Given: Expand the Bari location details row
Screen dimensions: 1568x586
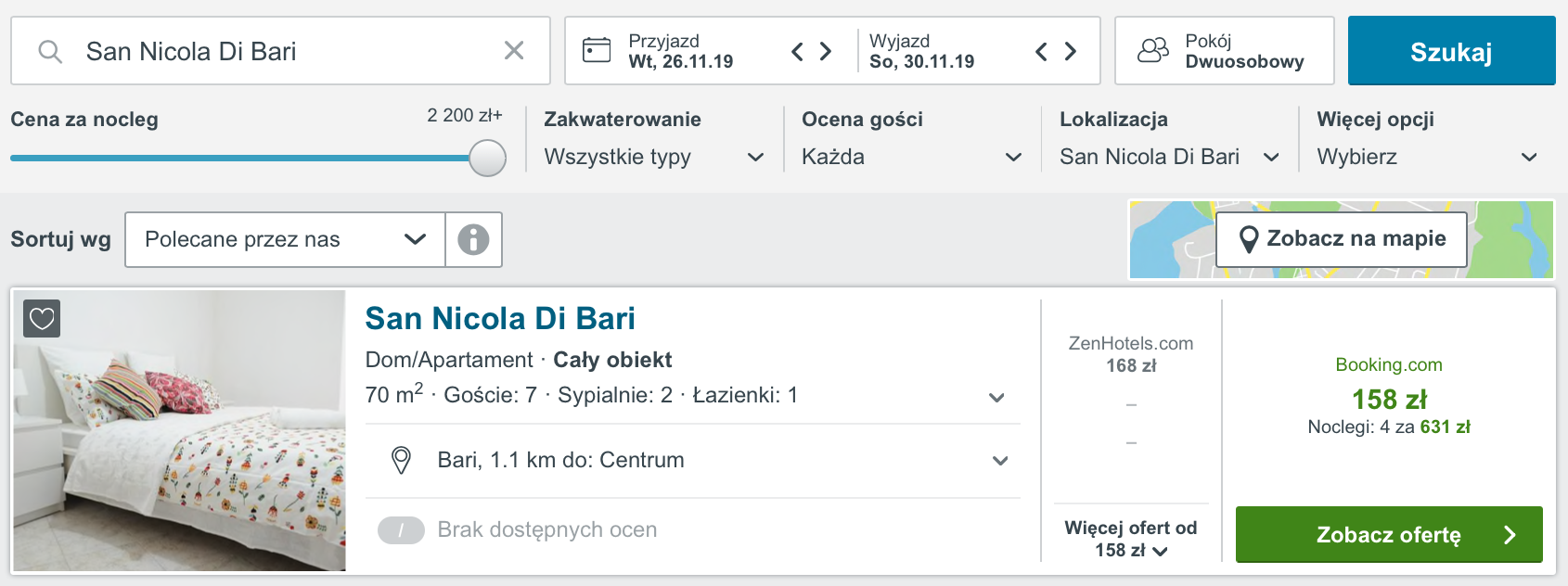Looking at the screenshot, I should 693,460.
